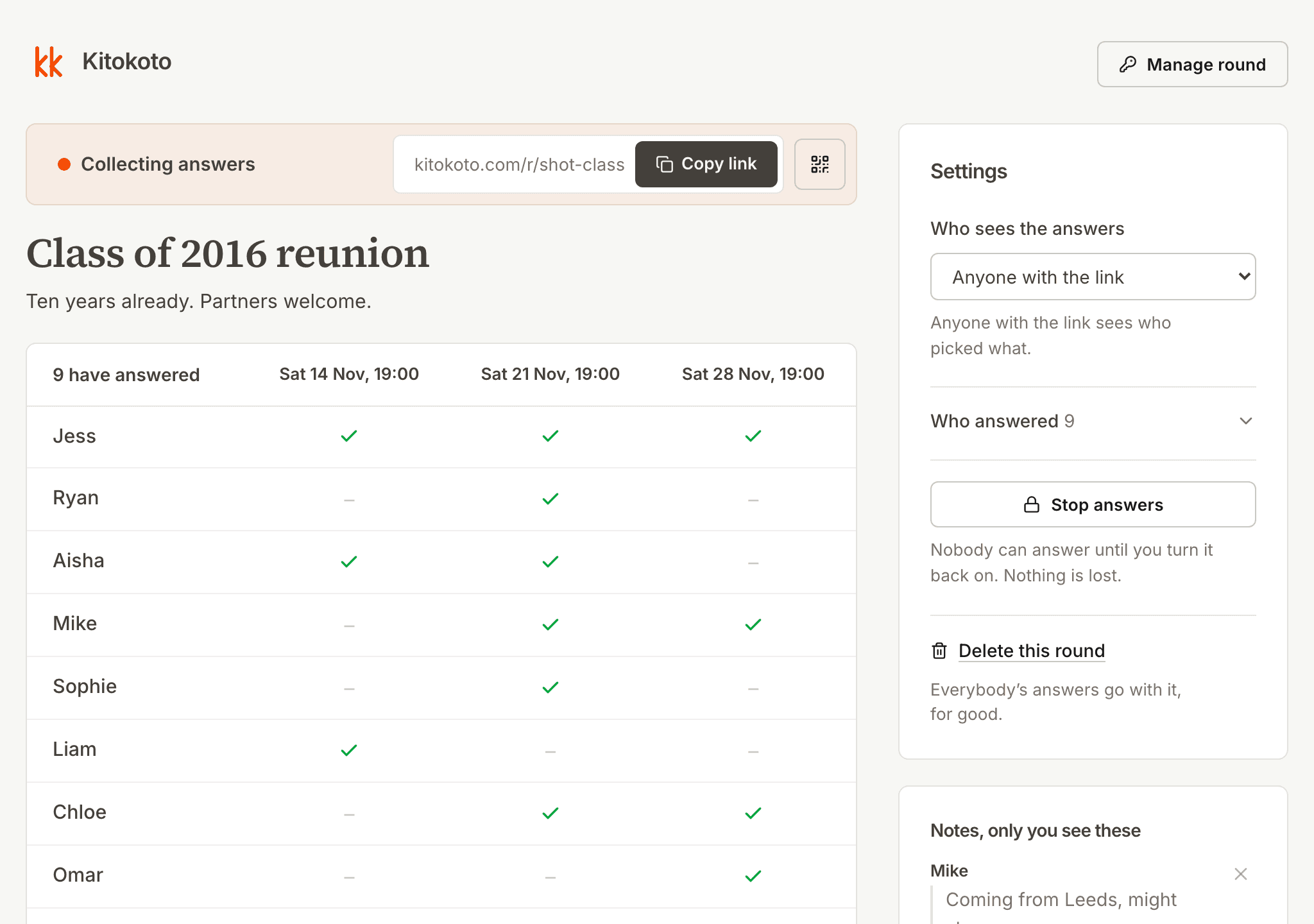Select the name Liam in the table

point(74,749)
